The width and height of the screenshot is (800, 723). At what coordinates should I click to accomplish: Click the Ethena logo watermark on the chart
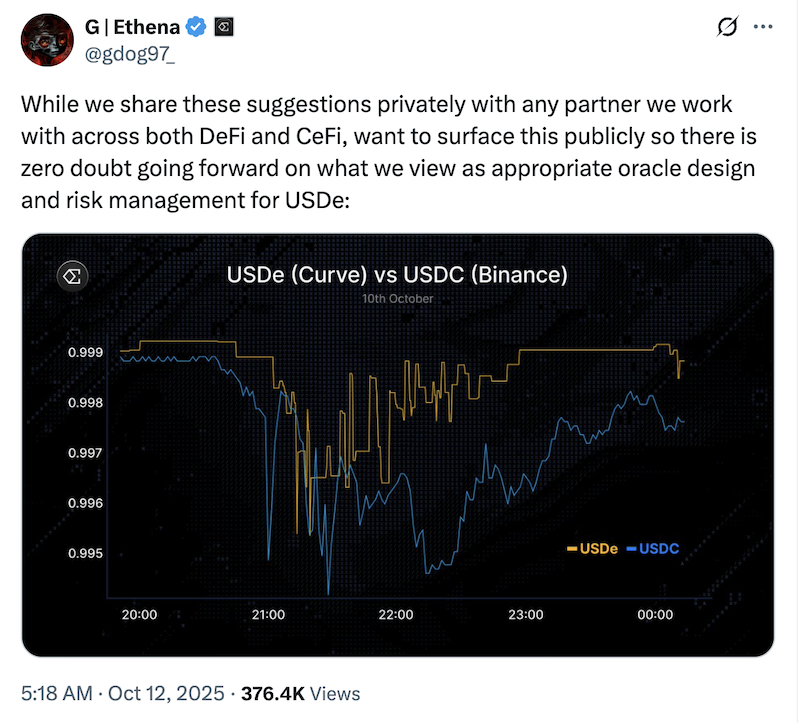pyautogui.click(x=71, y=276)
